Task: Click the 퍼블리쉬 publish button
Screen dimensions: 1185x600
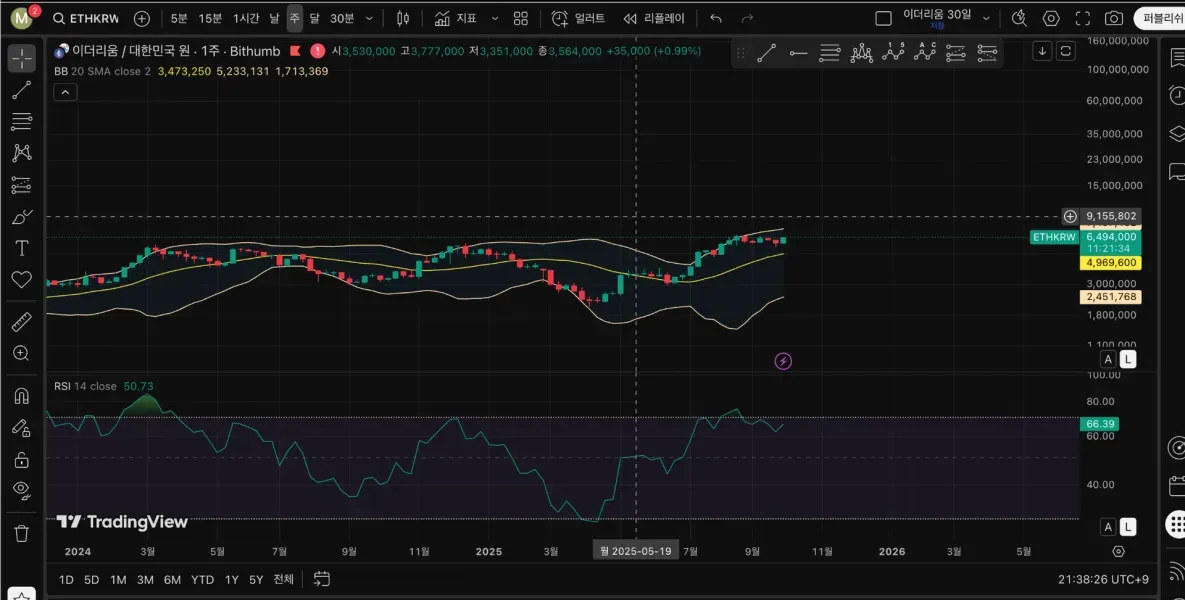Action: [1160, 18]
